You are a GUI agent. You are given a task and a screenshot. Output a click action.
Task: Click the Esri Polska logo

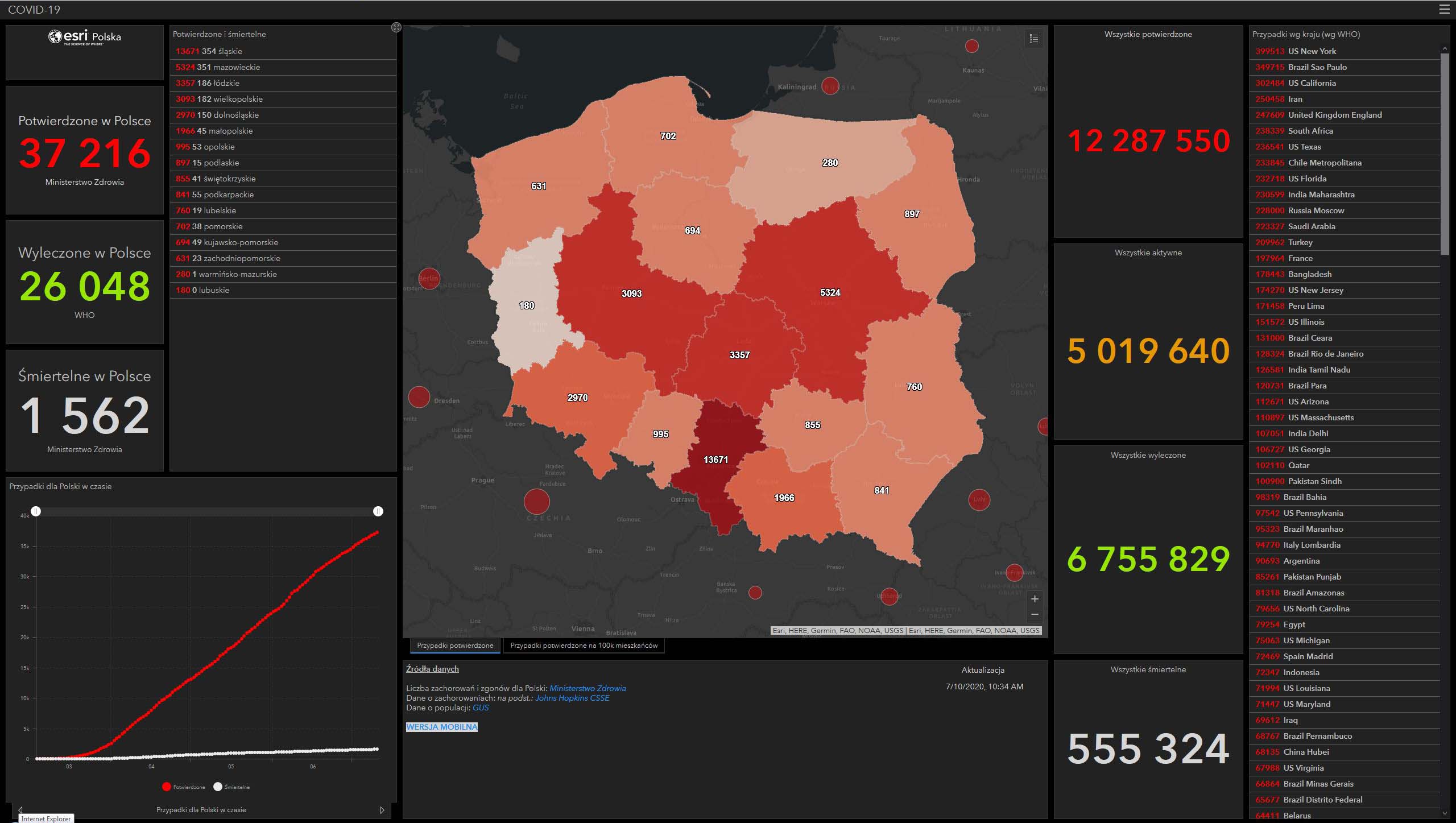(x=84, y=38)
